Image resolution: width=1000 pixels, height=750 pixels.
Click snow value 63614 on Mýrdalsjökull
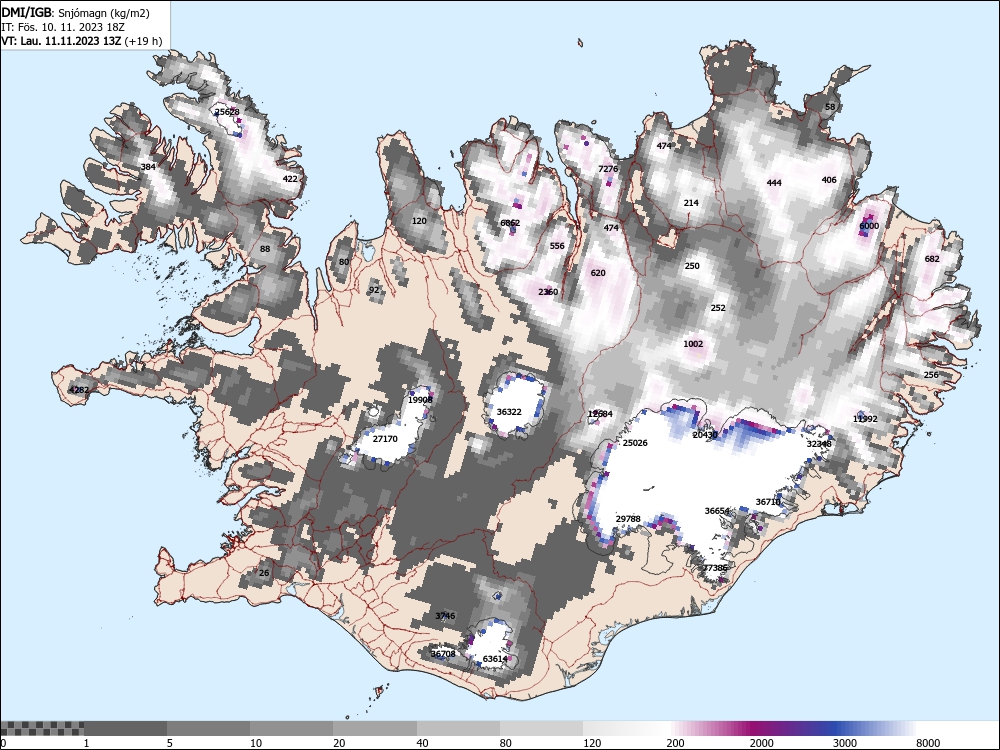(x=495, y=659)
